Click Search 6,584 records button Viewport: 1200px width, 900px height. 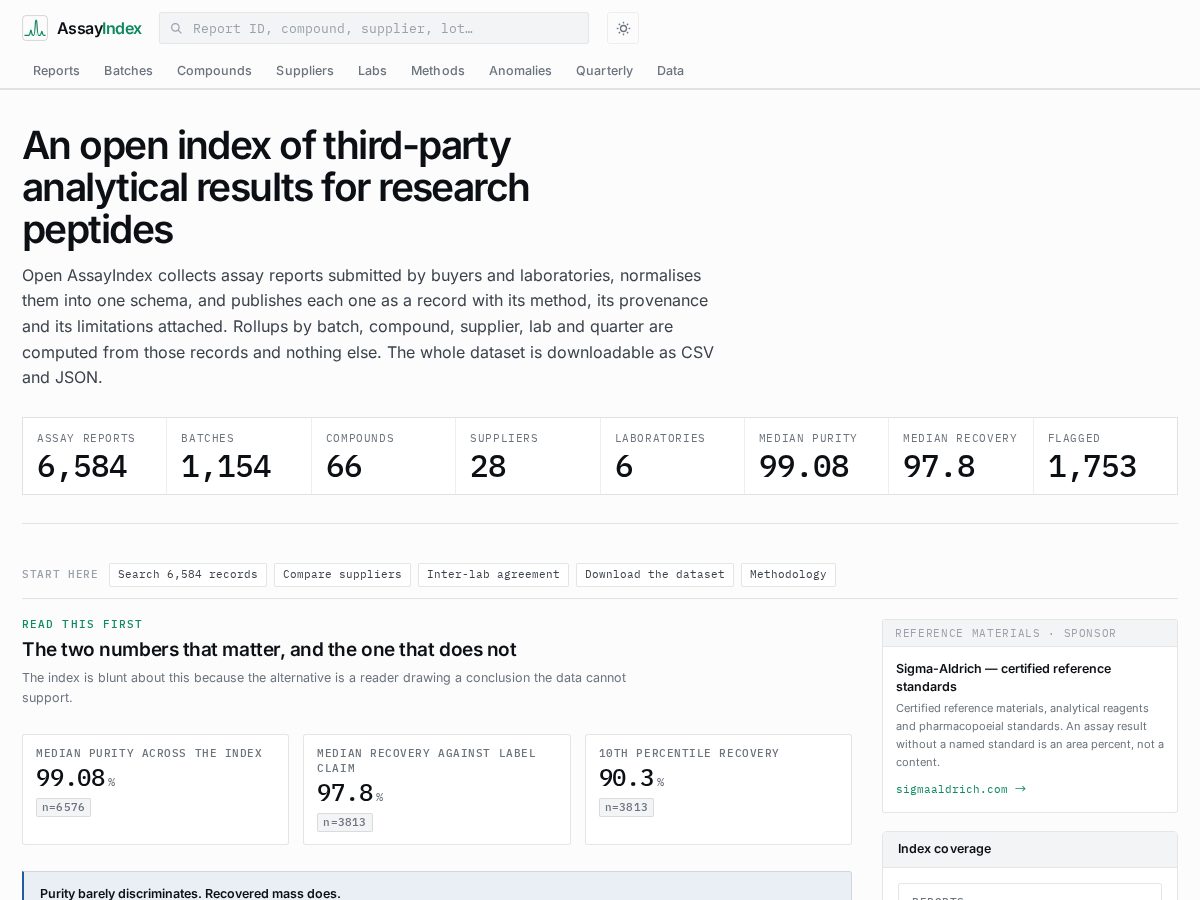click(188, 575)
